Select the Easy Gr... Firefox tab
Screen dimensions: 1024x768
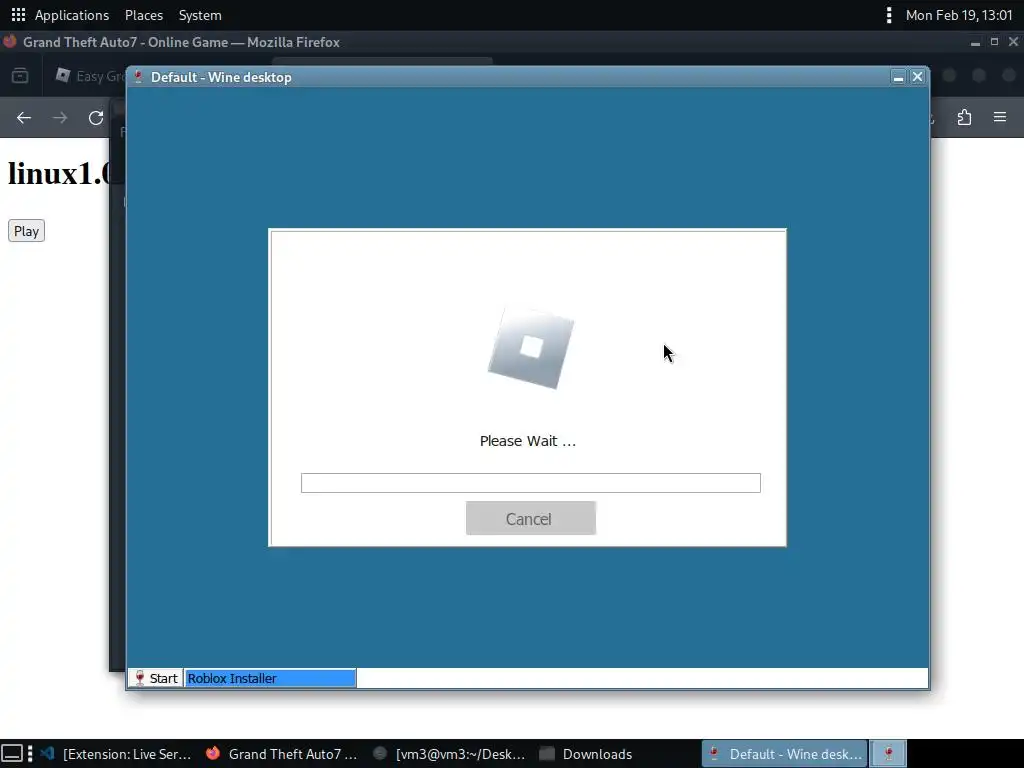(90, 76)
